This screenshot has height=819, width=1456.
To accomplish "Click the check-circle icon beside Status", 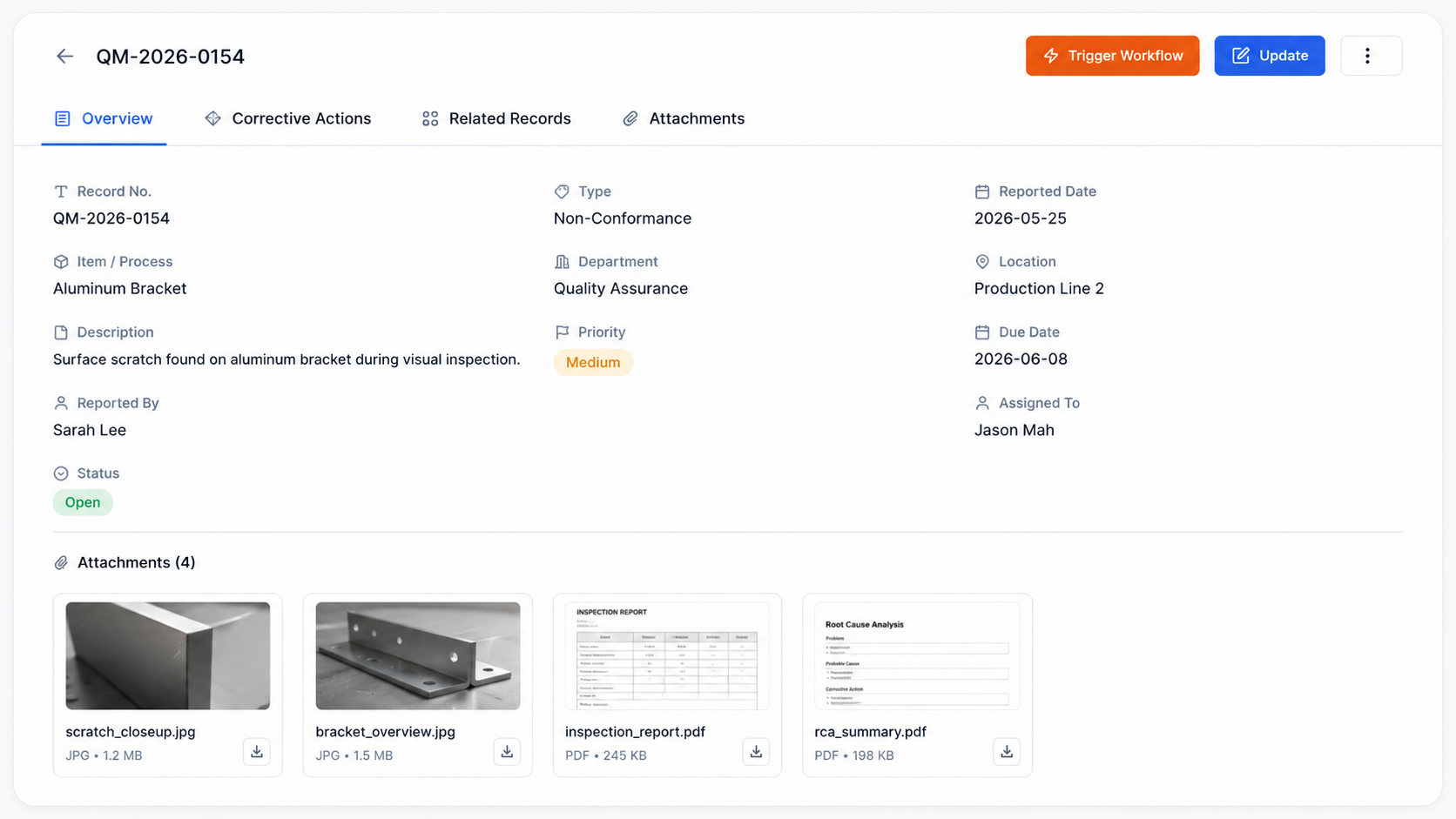I will pyautogui.click(x=61, y=473).
